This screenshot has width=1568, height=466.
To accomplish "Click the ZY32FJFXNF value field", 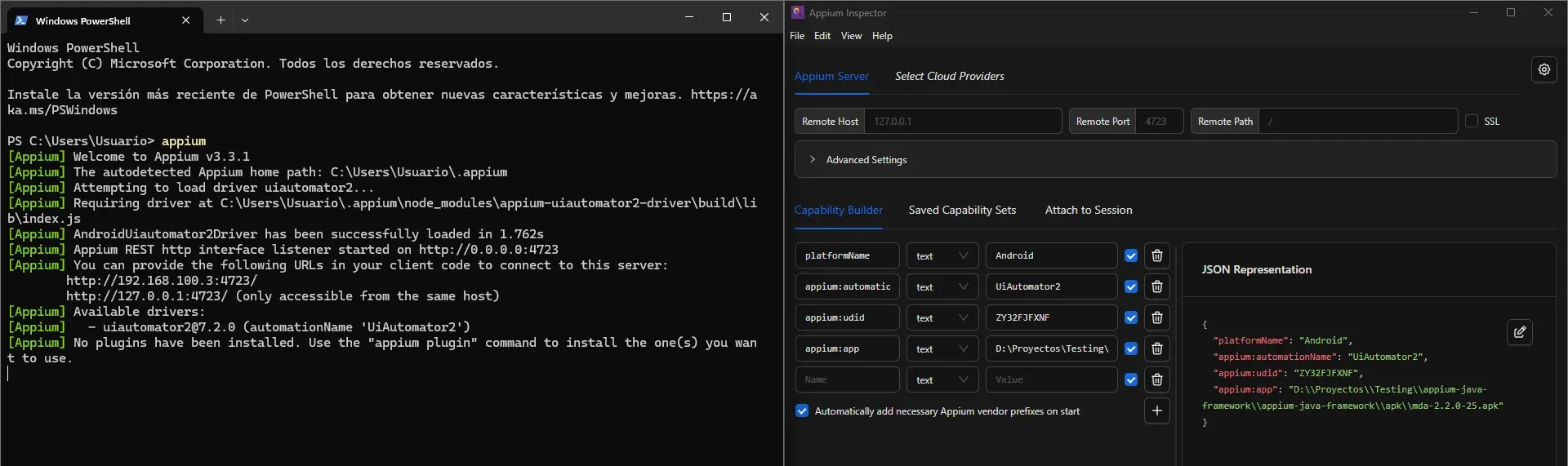I will (x=1051, y=317).
